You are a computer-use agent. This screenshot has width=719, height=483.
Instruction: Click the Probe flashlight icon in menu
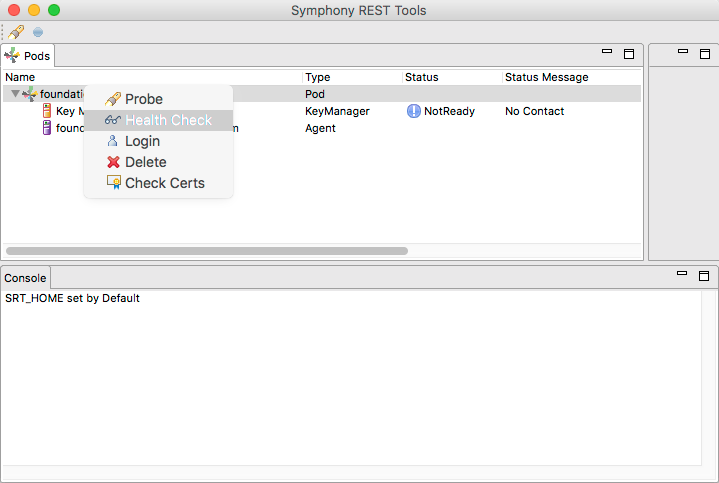(x=113, y=99)
